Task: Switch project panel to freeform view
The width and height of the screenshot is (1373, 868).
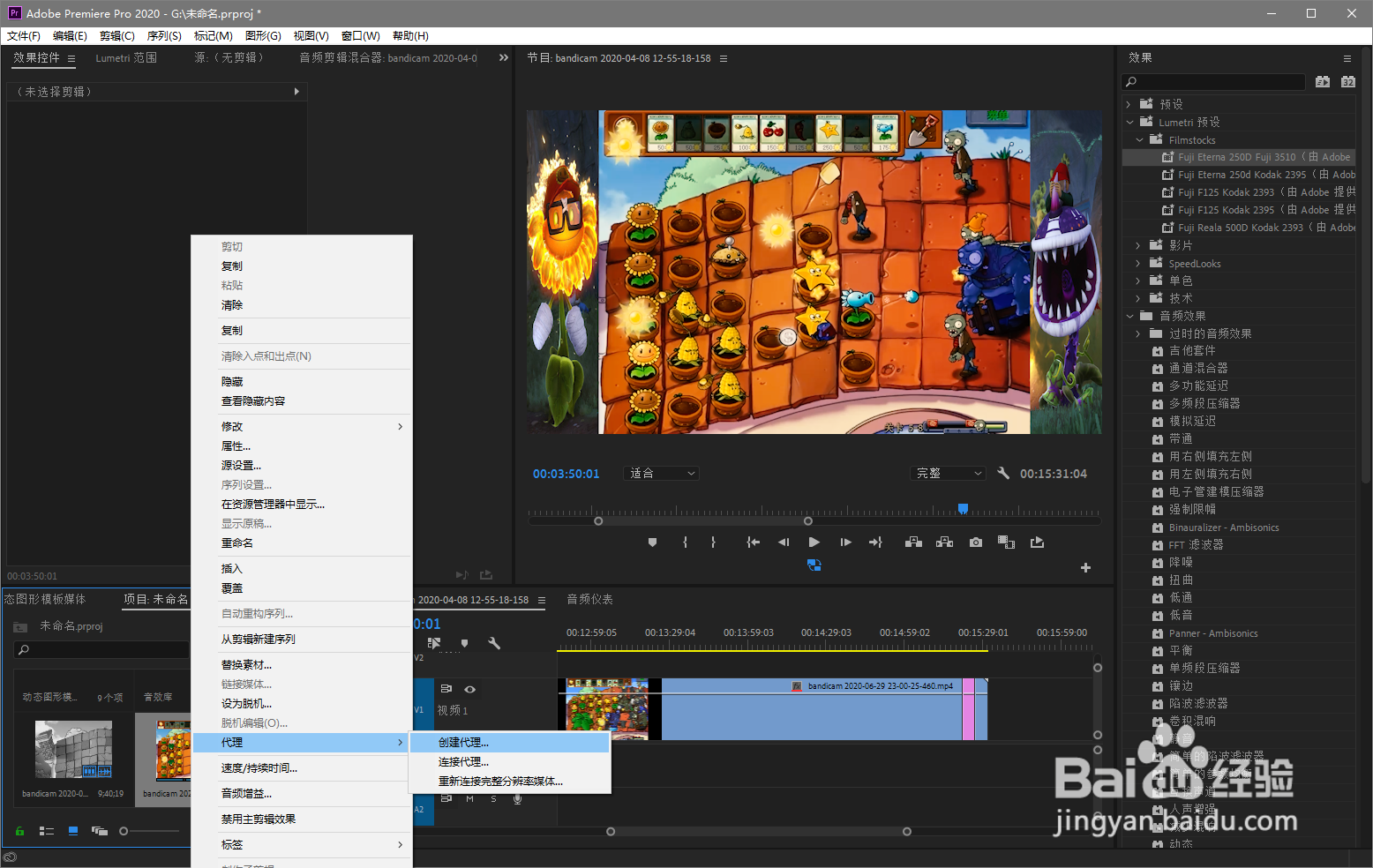Action: point(100,831)
